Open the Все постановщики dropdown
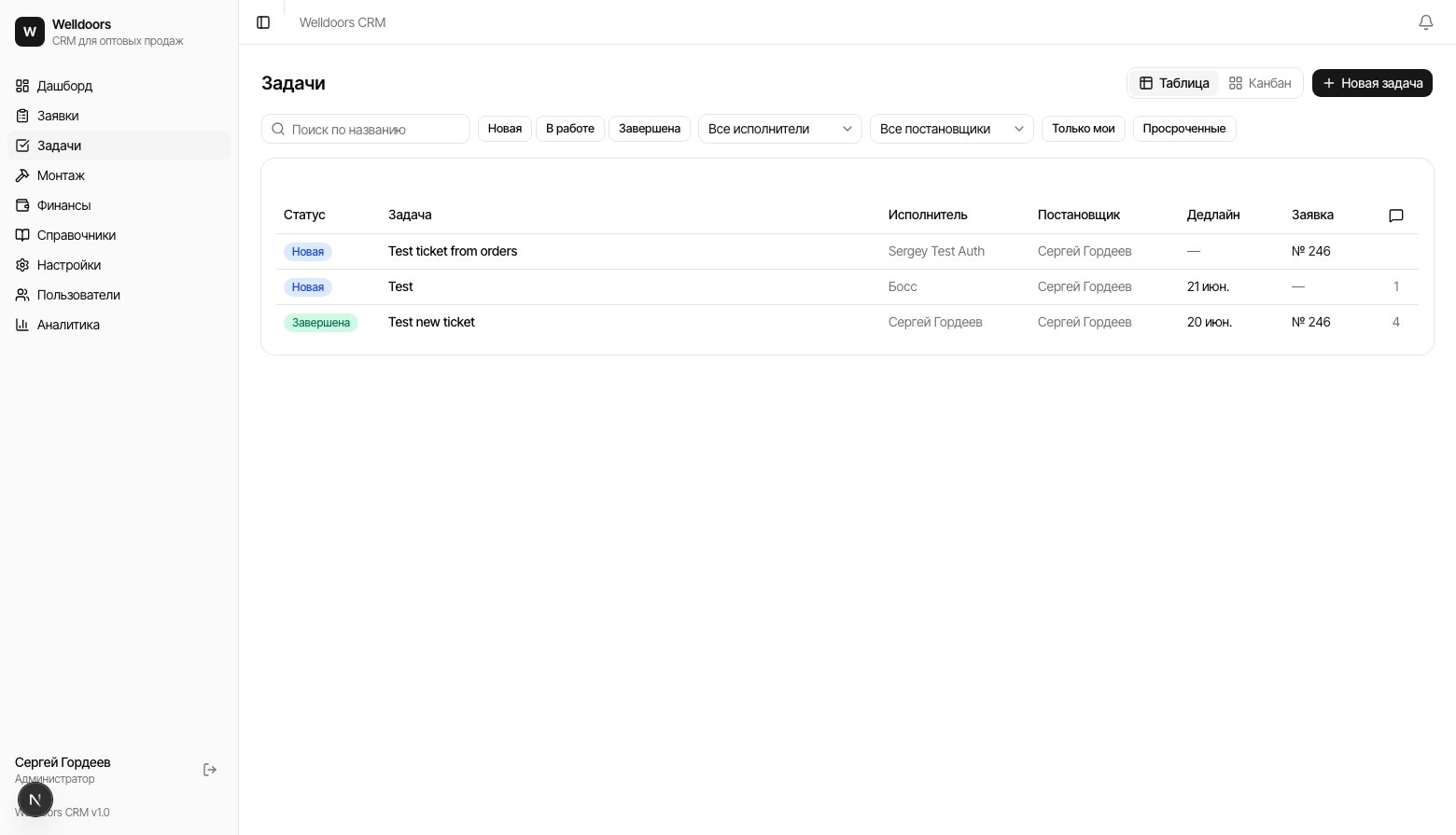 pos(952,129)
